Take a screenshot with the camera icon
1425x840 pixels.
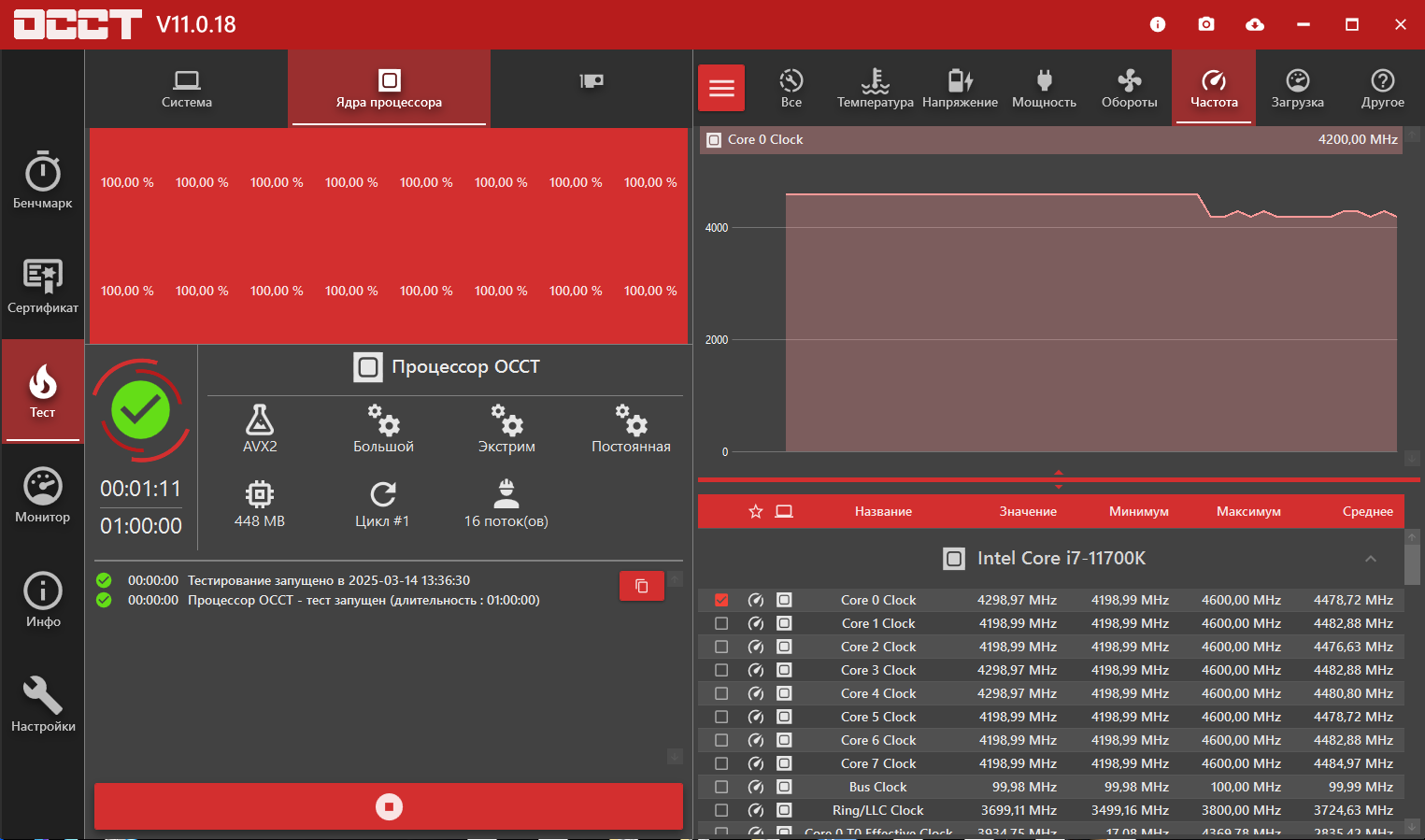pyautogui.click(x=1206, y=24)
